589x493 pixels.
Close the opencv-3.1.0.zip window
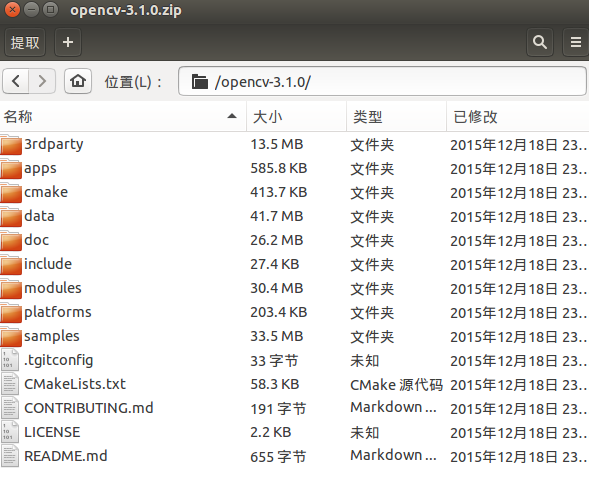[12, 9]
